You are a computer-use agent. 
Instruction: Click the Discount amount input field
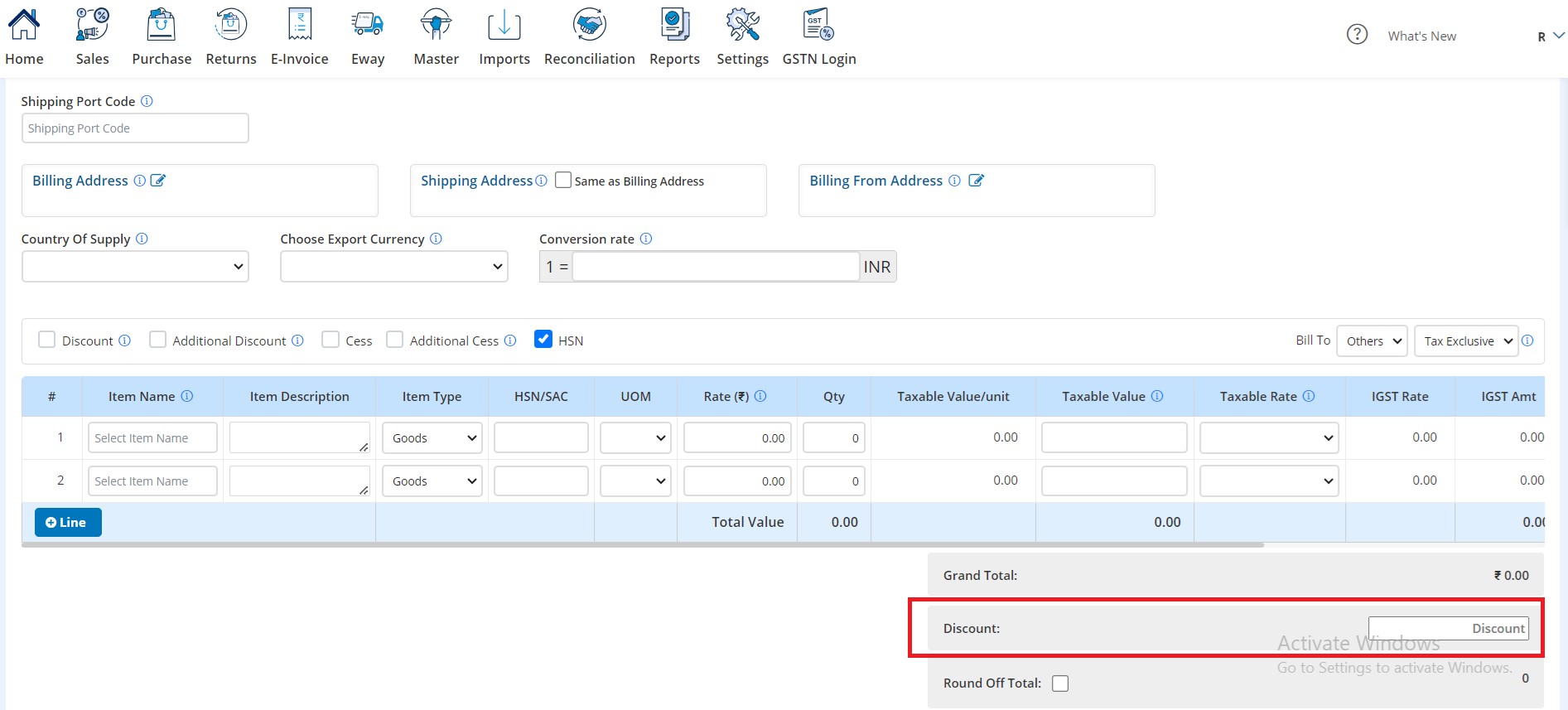1449,628
